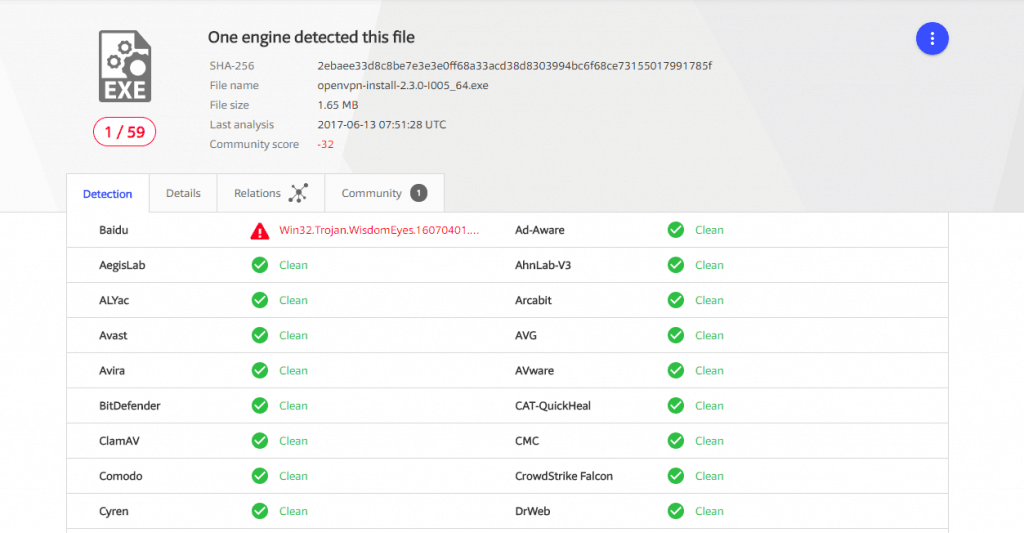The height and width of the screenshot is (533, 1024).
Task: Click the Win32.Trojan.WisdomEyes detection name
Action: (x=379, y=230)
